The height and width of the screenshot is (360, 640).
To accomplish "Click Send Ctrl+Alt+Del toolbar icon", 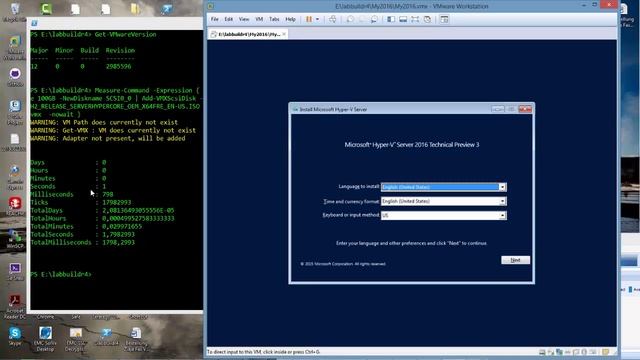I will 333,19.
